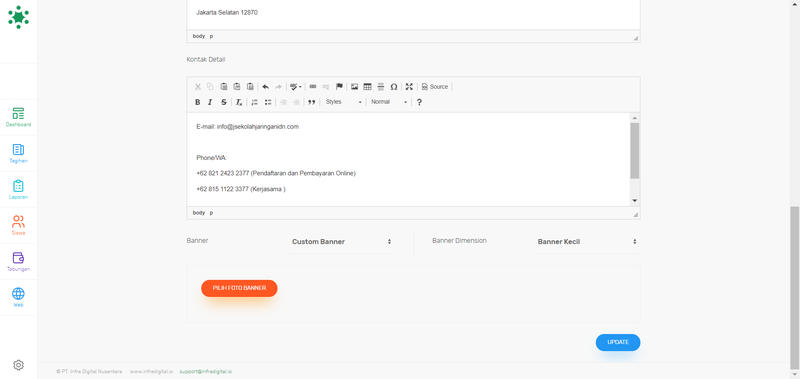Click the Kontak Detail editor scrollbar thumb
Screen dimensions: 800x379
pyautogui.click(x=635, y=150)
